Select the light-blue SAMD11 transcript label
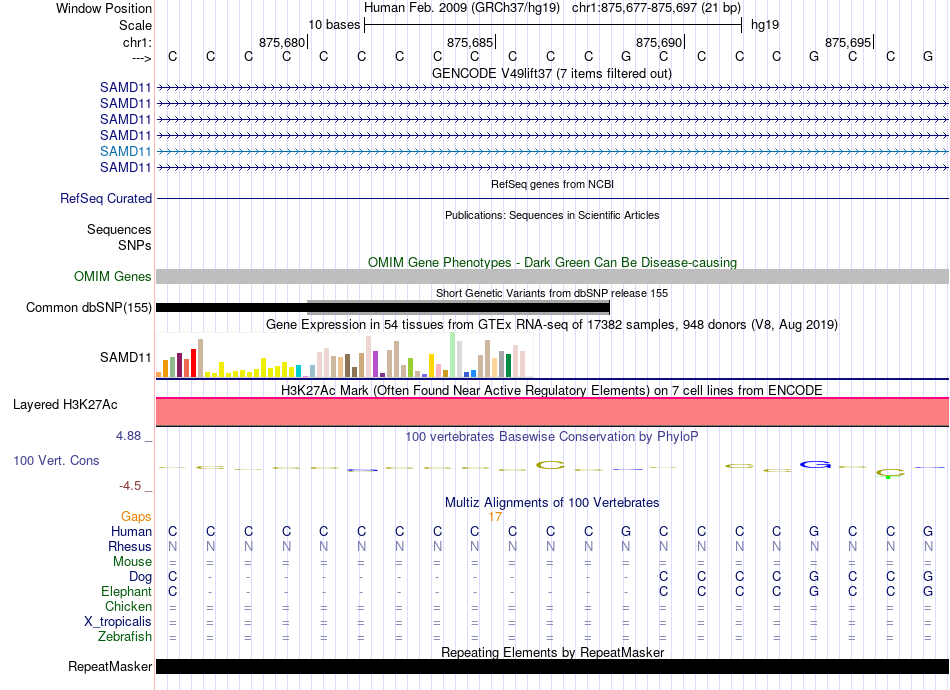This screenshot has height=690, width=950. [x=125, y=151]
